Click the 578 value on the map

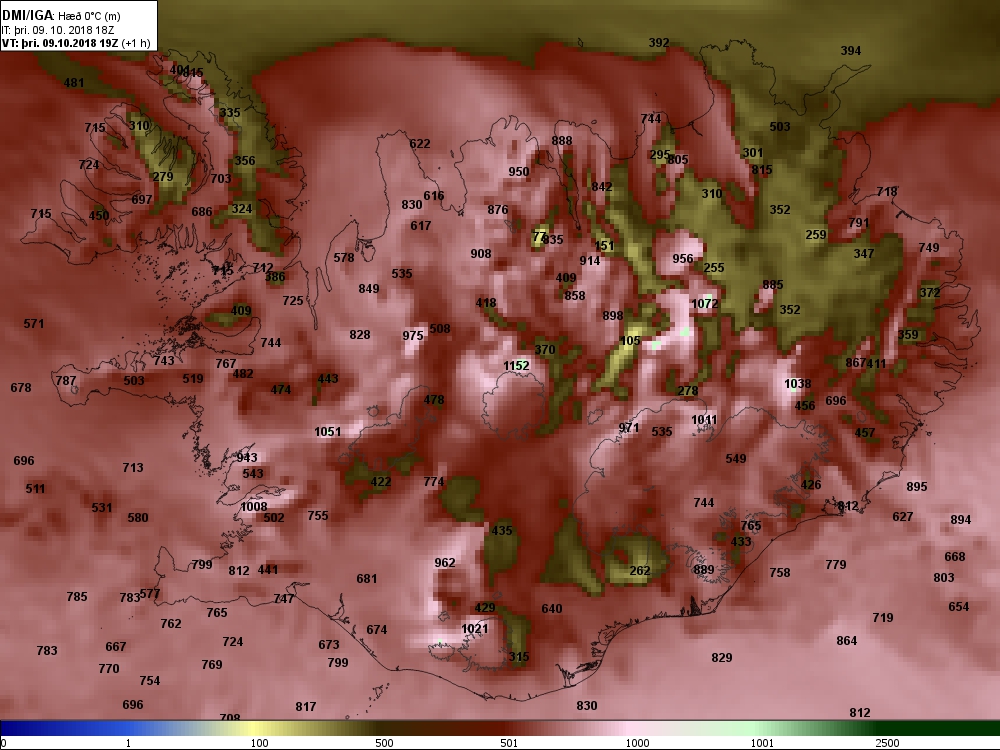tap(344, 258)
